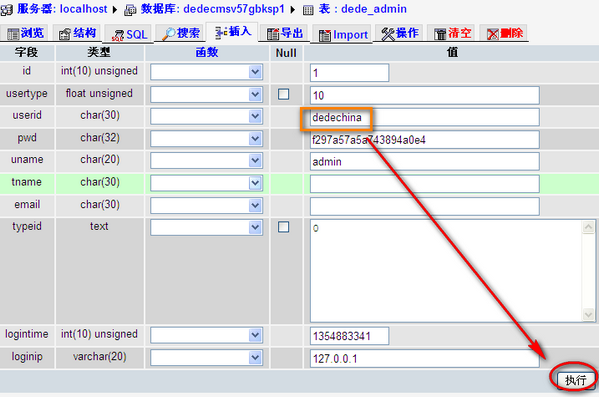Click typeid textarea scroll up arrow
Viewport: 599px width, 397px height.
588,227
